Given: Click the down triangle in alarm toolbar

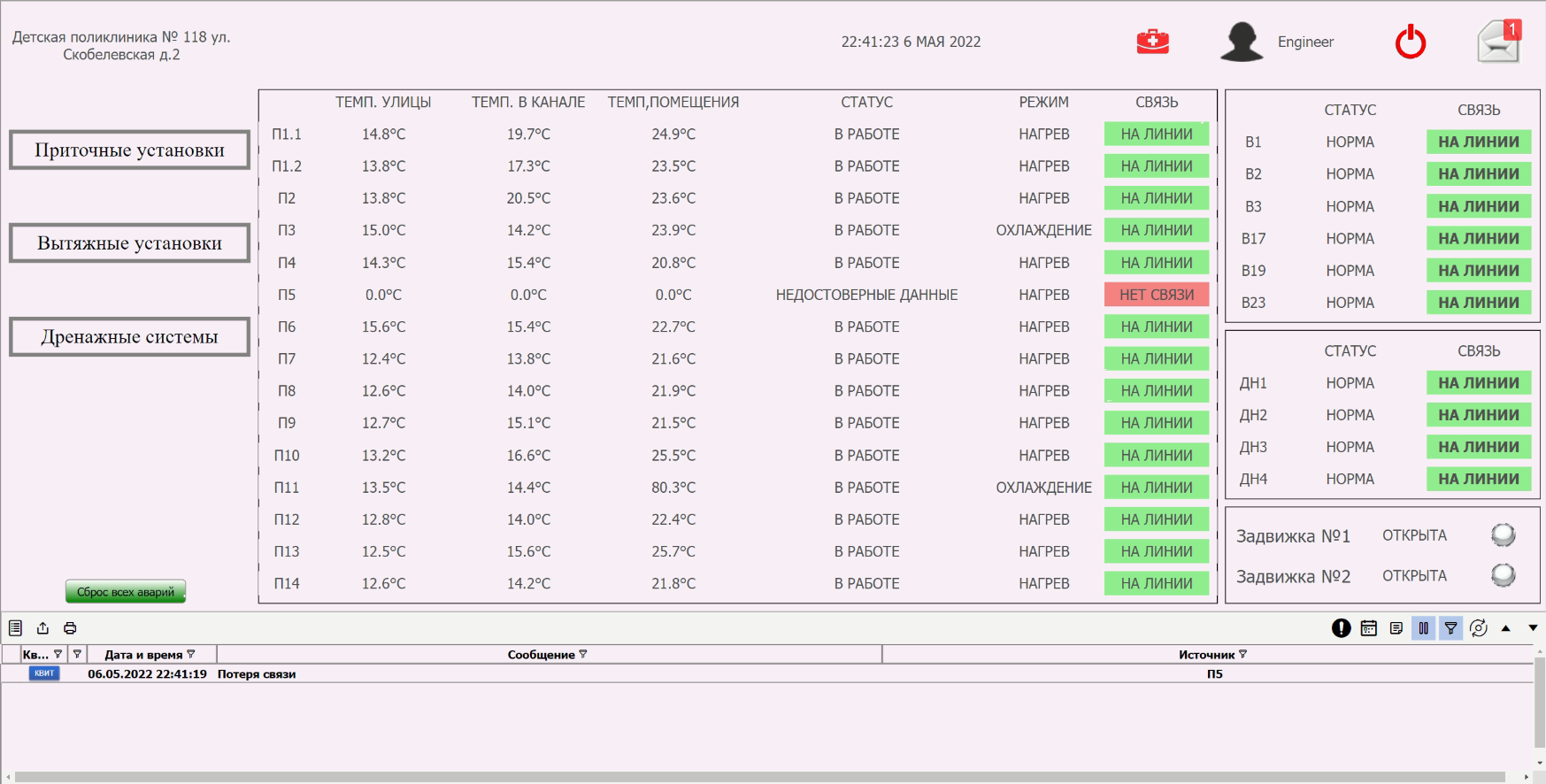Looking at the screenshot, I should click(x=1534, y=628).
